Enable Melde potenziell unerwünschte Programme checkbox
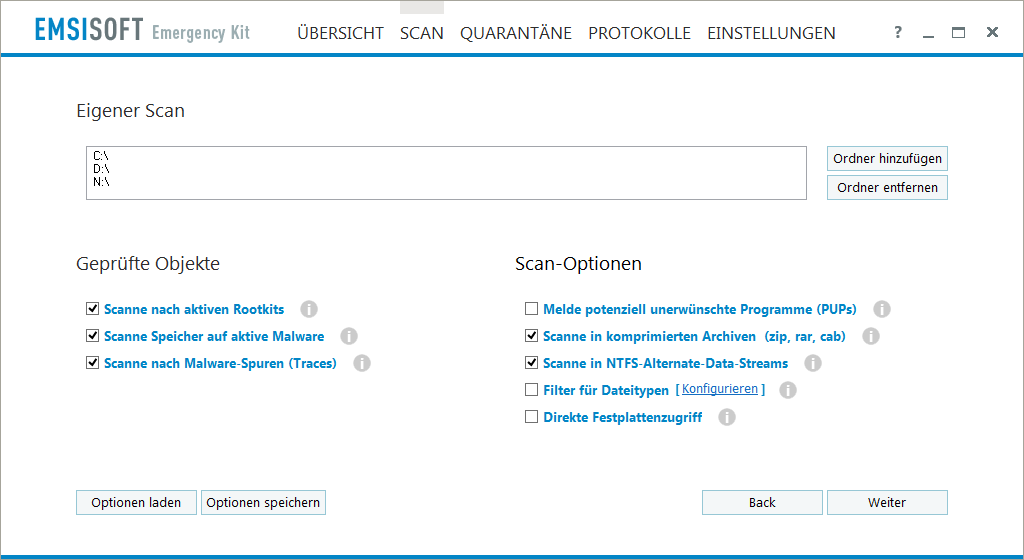 point(532,309)
